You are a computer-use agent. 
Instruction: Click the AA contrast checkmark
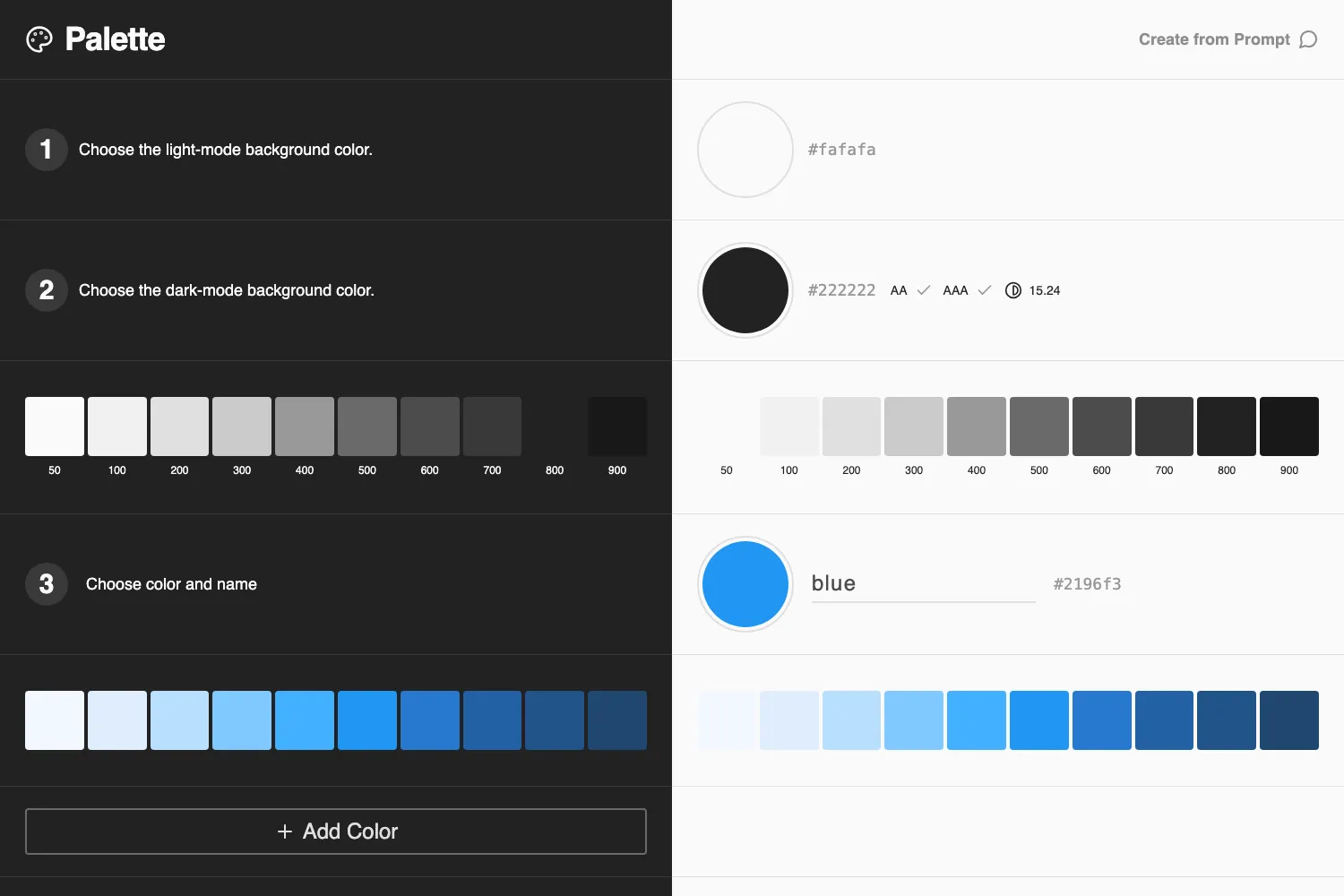tap(924, 290)
